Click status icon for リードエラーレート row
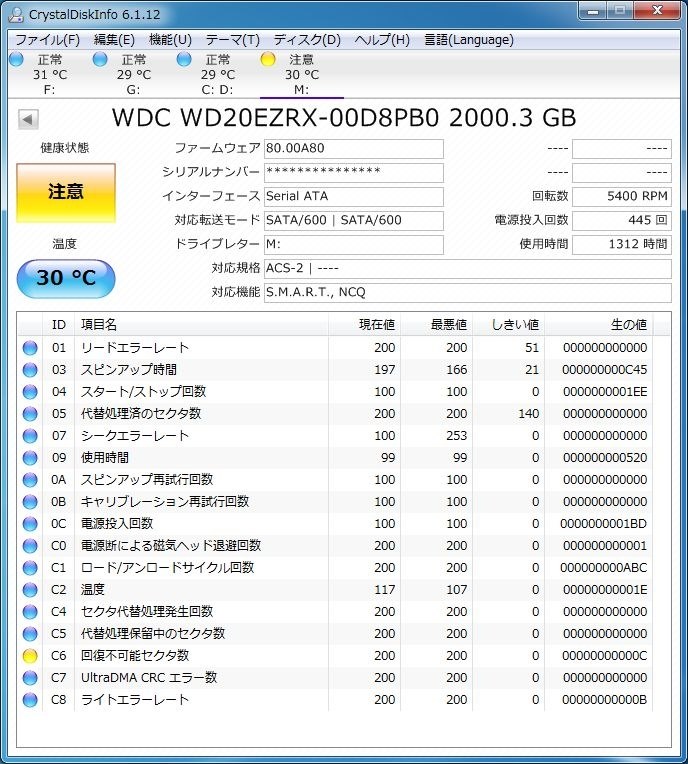The image size is (688, 764). [x=30, y=348]
